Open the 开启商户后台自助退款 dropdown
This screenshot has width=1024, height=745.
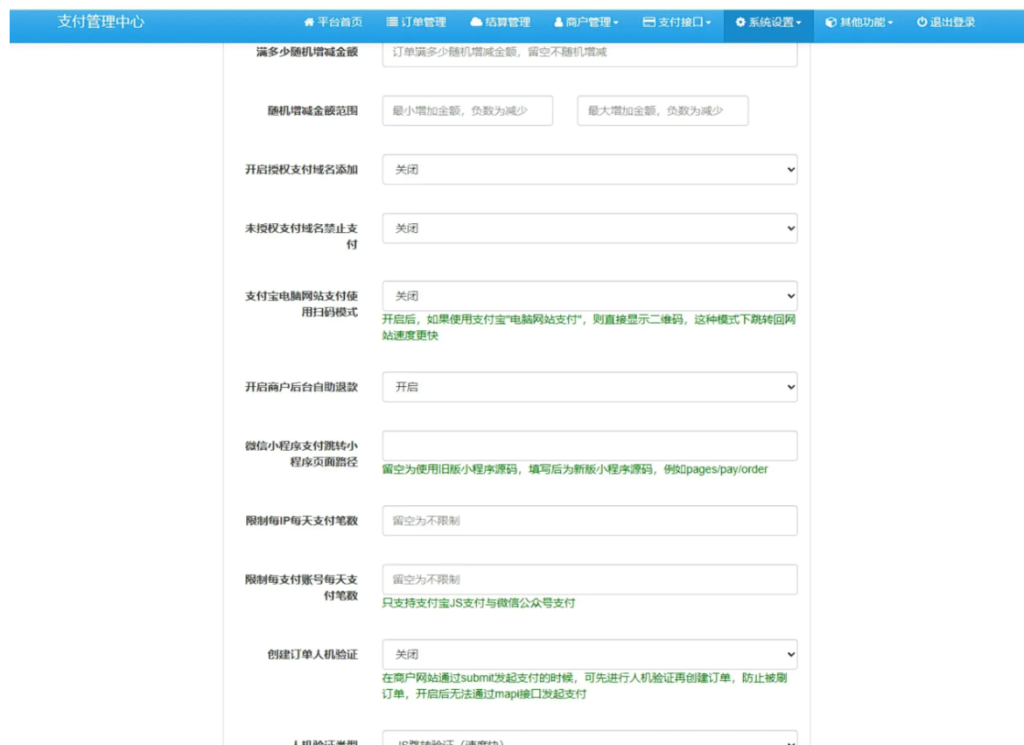pos(589,387)
